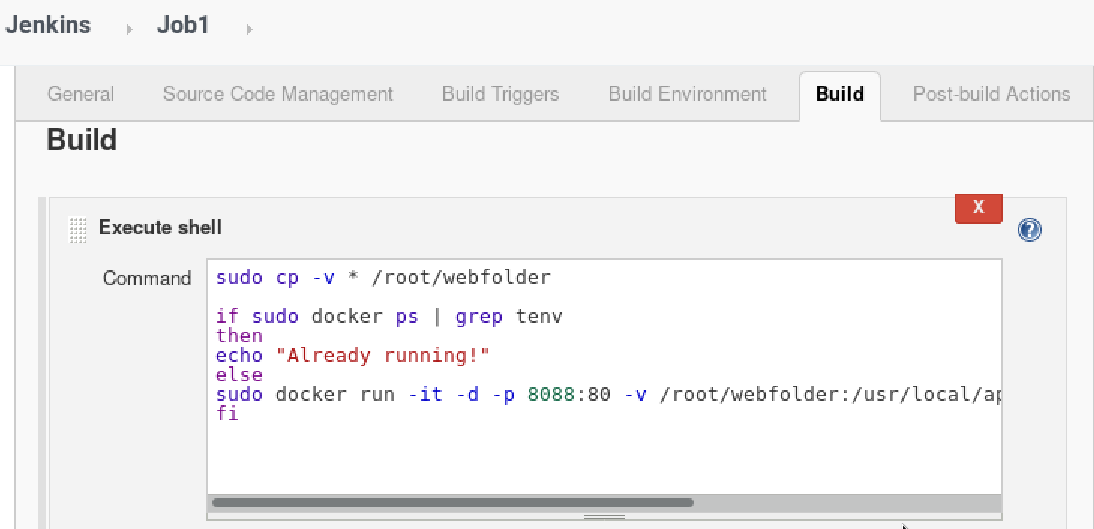Click the help question mark icon
This screenshot has height=529, width=1094.
pyautogui.click(x=1030, y=230)
